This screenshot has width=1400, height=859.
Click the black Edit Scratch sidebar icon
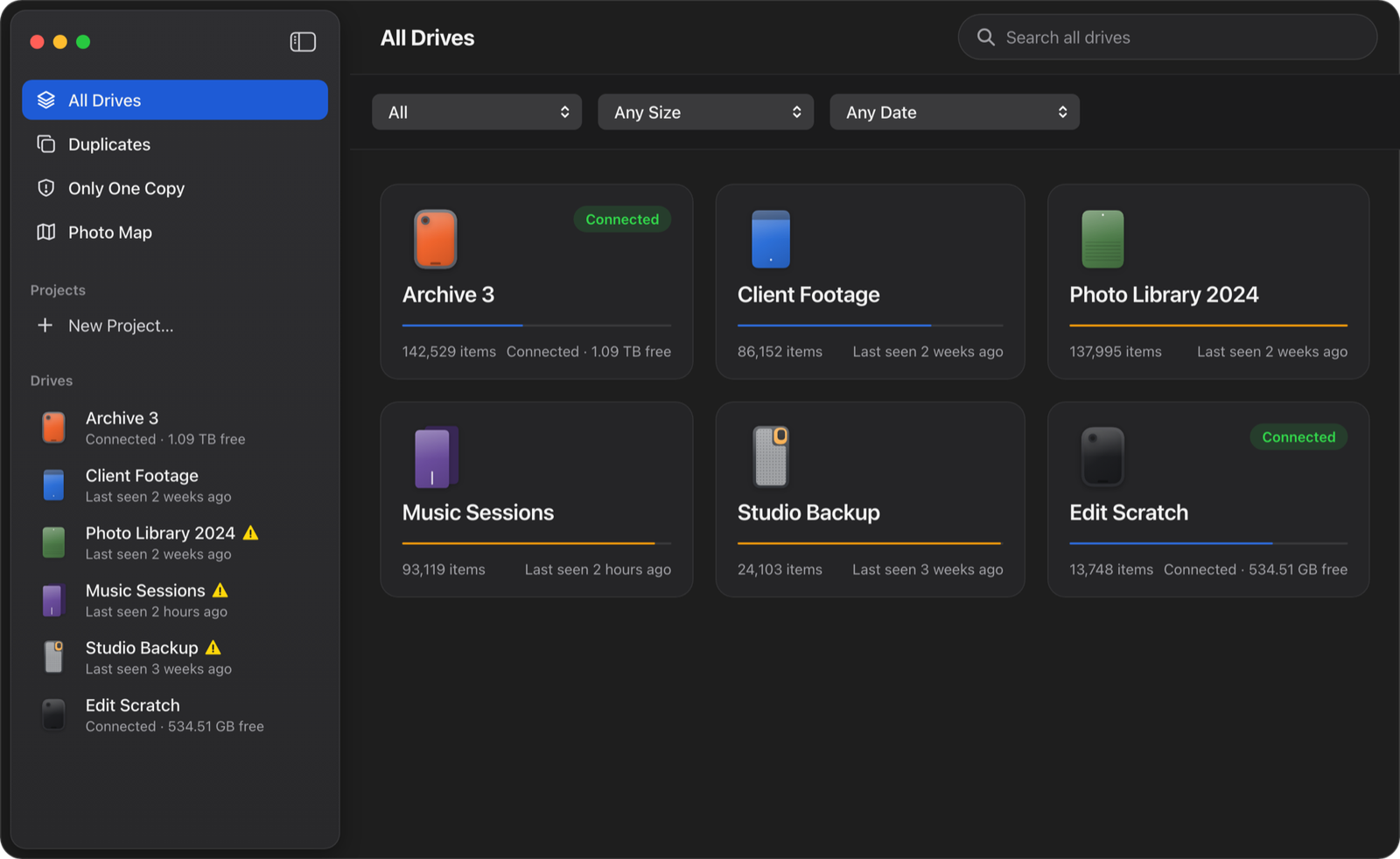coord(53,715)
